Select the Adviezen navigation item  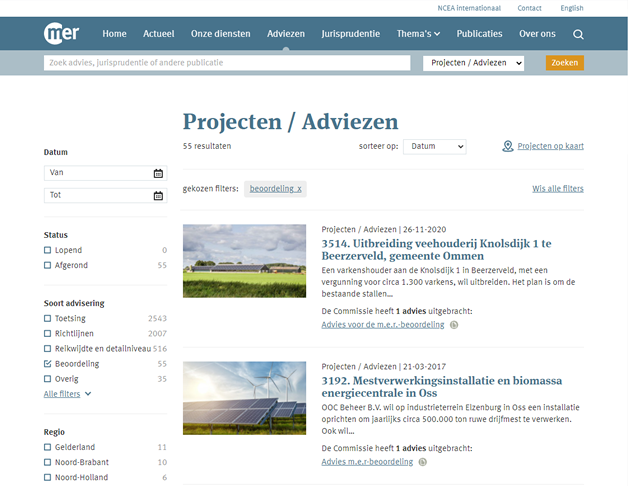pos(286,34)
